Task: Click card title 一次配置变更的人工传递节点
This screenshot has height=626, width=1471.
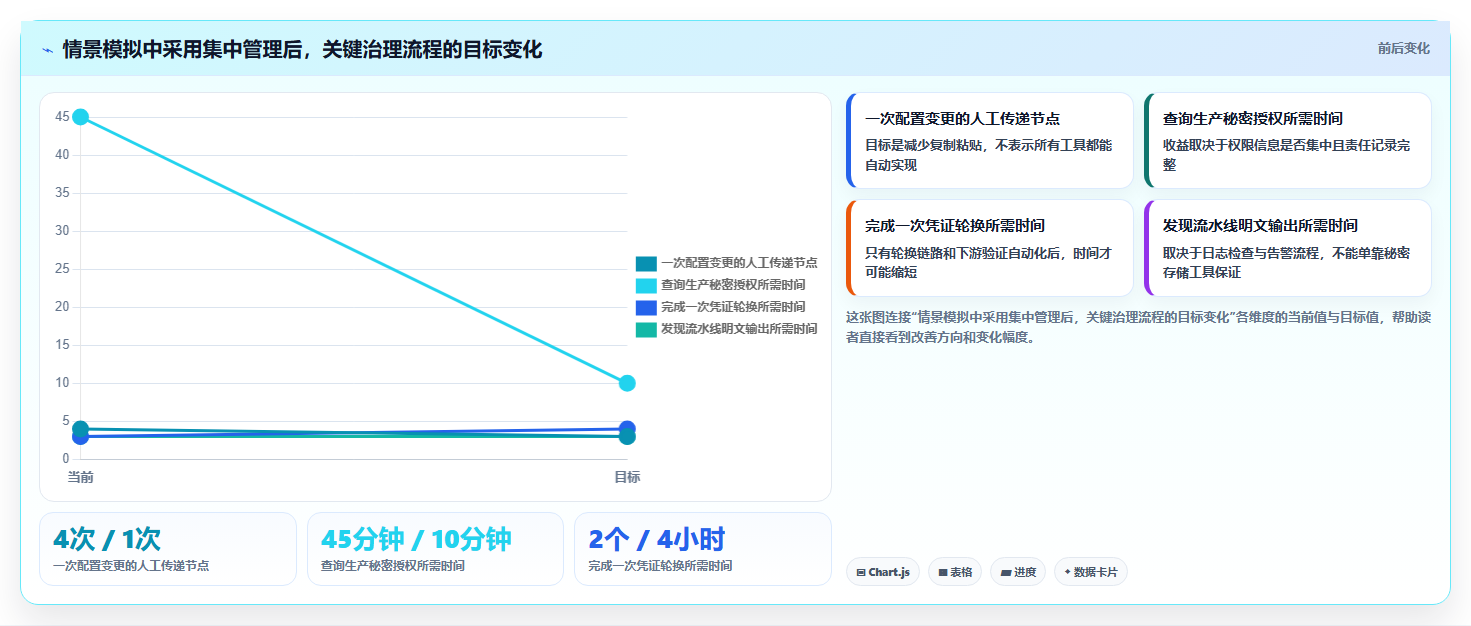Action: click(x=962, y=119)
